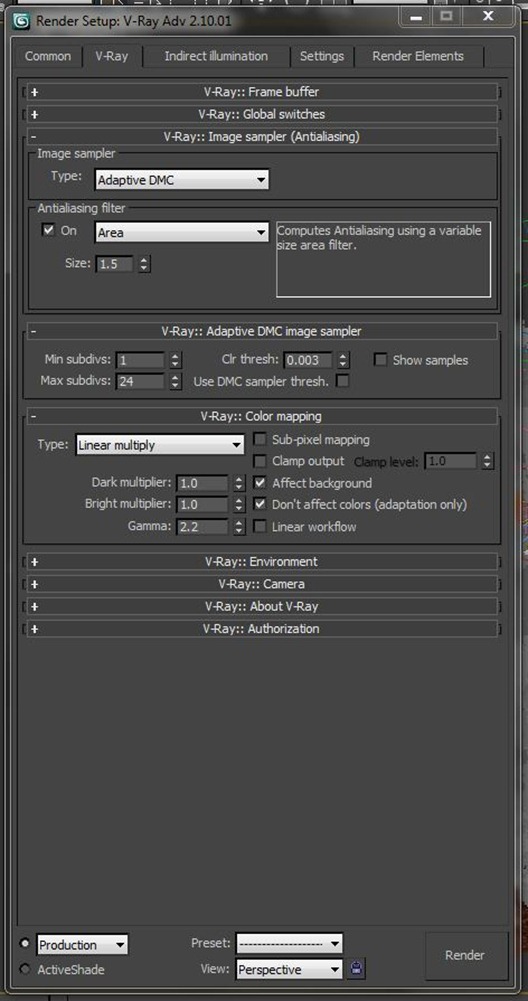Adjust the Gamma value spinner
Image resolution: width=528 pixels, height=1001 pixels.
(239, 527)
